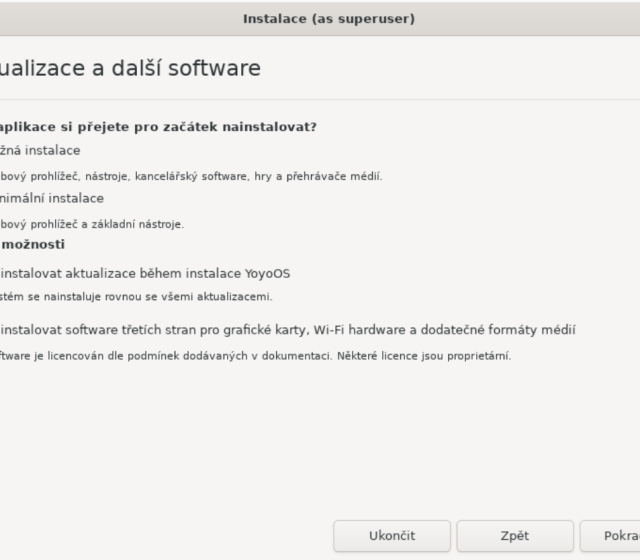Viewport: 640px width, 560px height.
Task: Enable installing updates during YoyoOS installation
Action: click(145, 273)
